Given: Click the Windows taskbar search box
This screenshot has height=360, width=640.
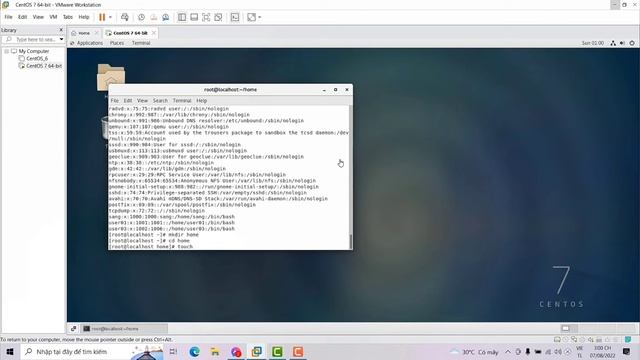Looking at the screenshot, I should pos(92,351).
